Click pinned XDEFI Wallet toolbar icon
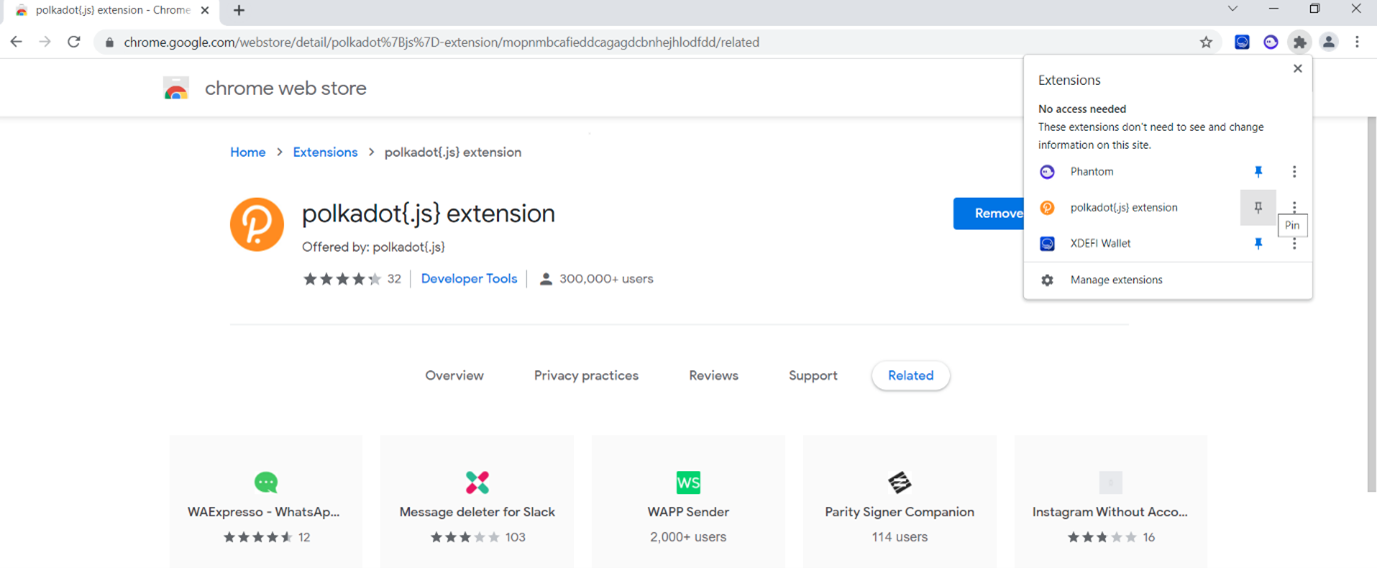The image size is (1377, 568). [x=1242, y=42]
